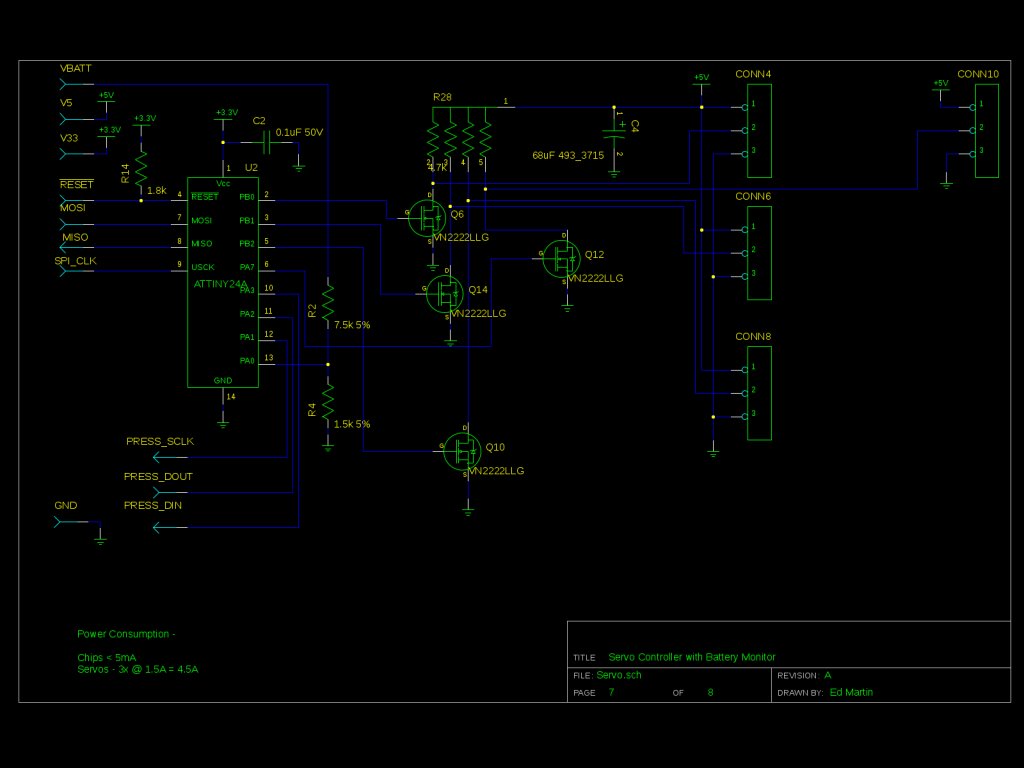Click the PRESS_DOUT net label
Screen dimensions: 1024x768
[x=158, y=477]
